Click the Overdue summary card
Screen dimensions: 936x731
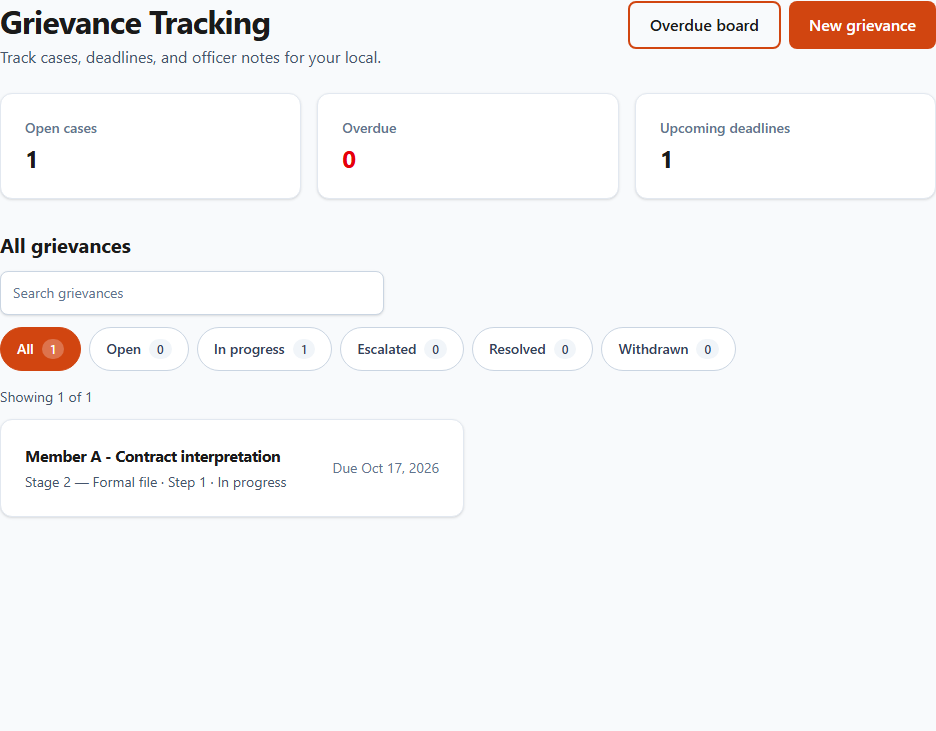[x=468, y=146]
